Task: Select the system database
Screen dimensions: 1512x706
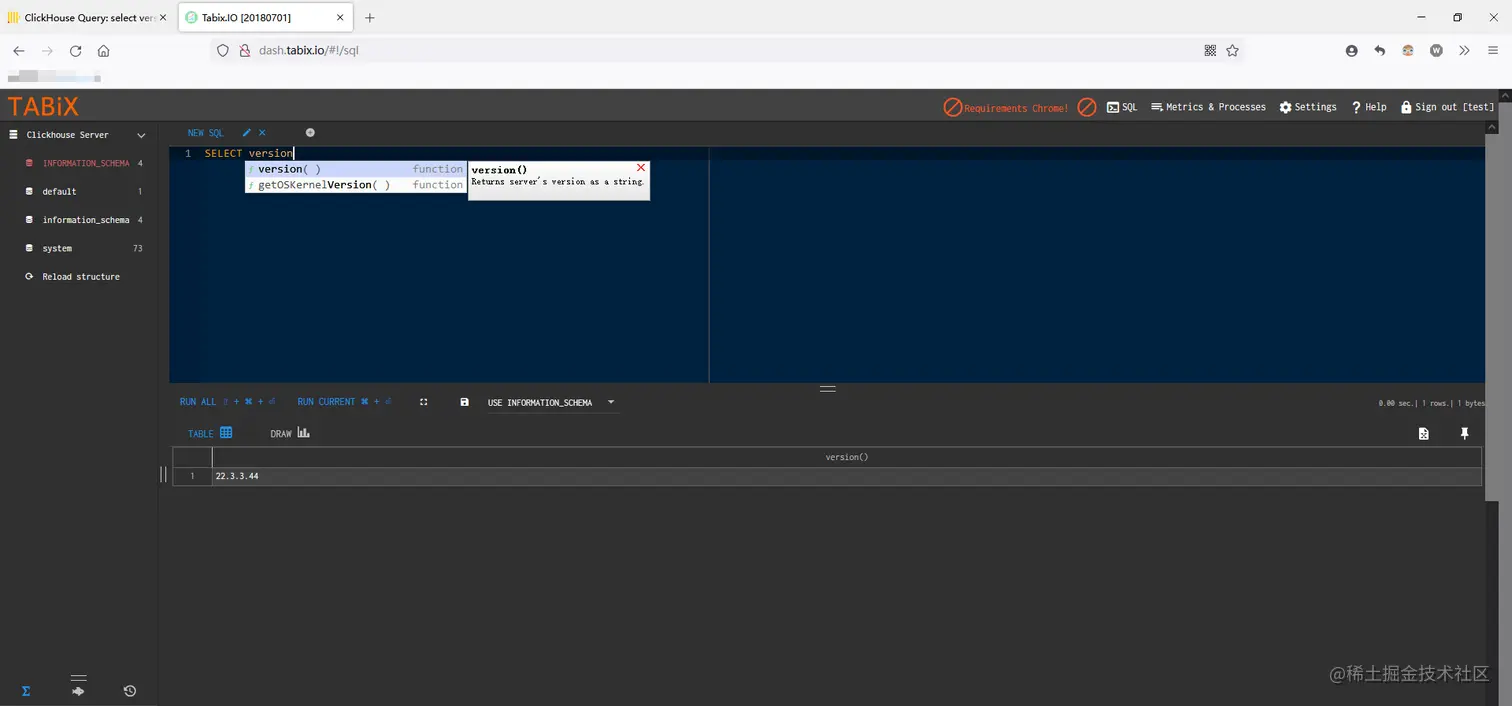Action: [x=57, y=248]
